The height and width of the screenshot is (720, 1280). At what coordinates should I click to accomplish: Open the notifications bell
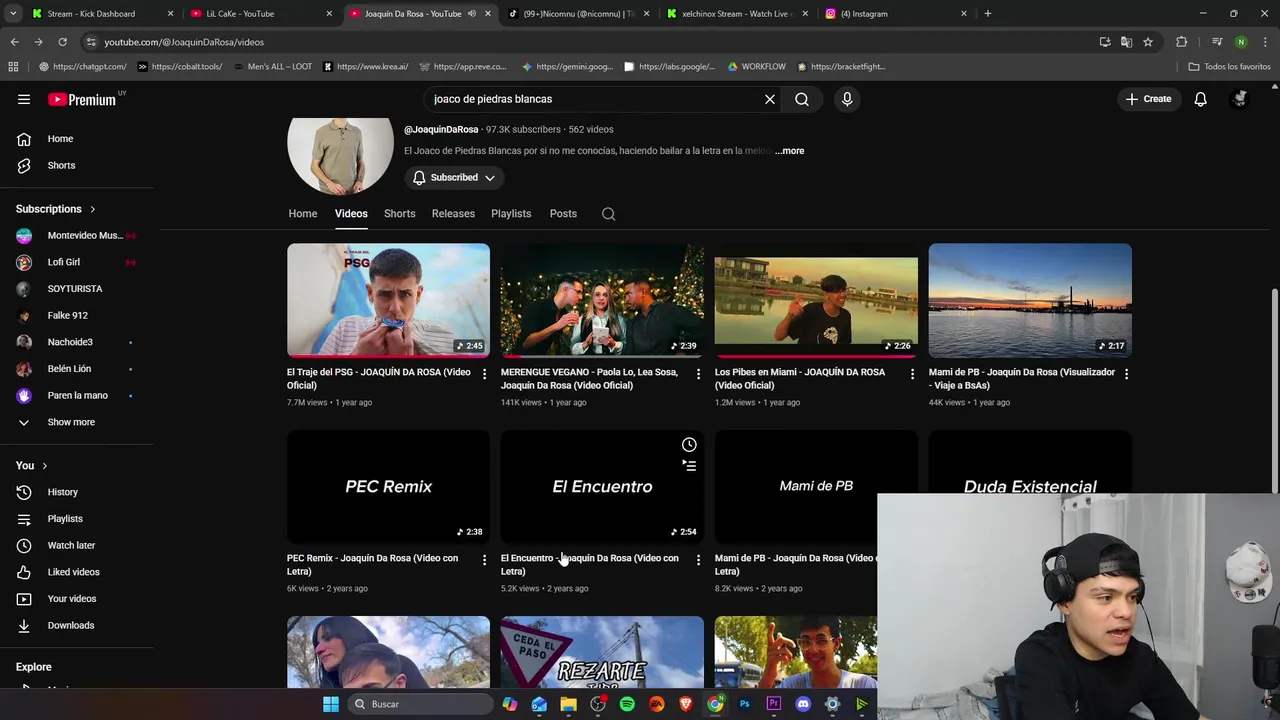[x=1200, y=99]
